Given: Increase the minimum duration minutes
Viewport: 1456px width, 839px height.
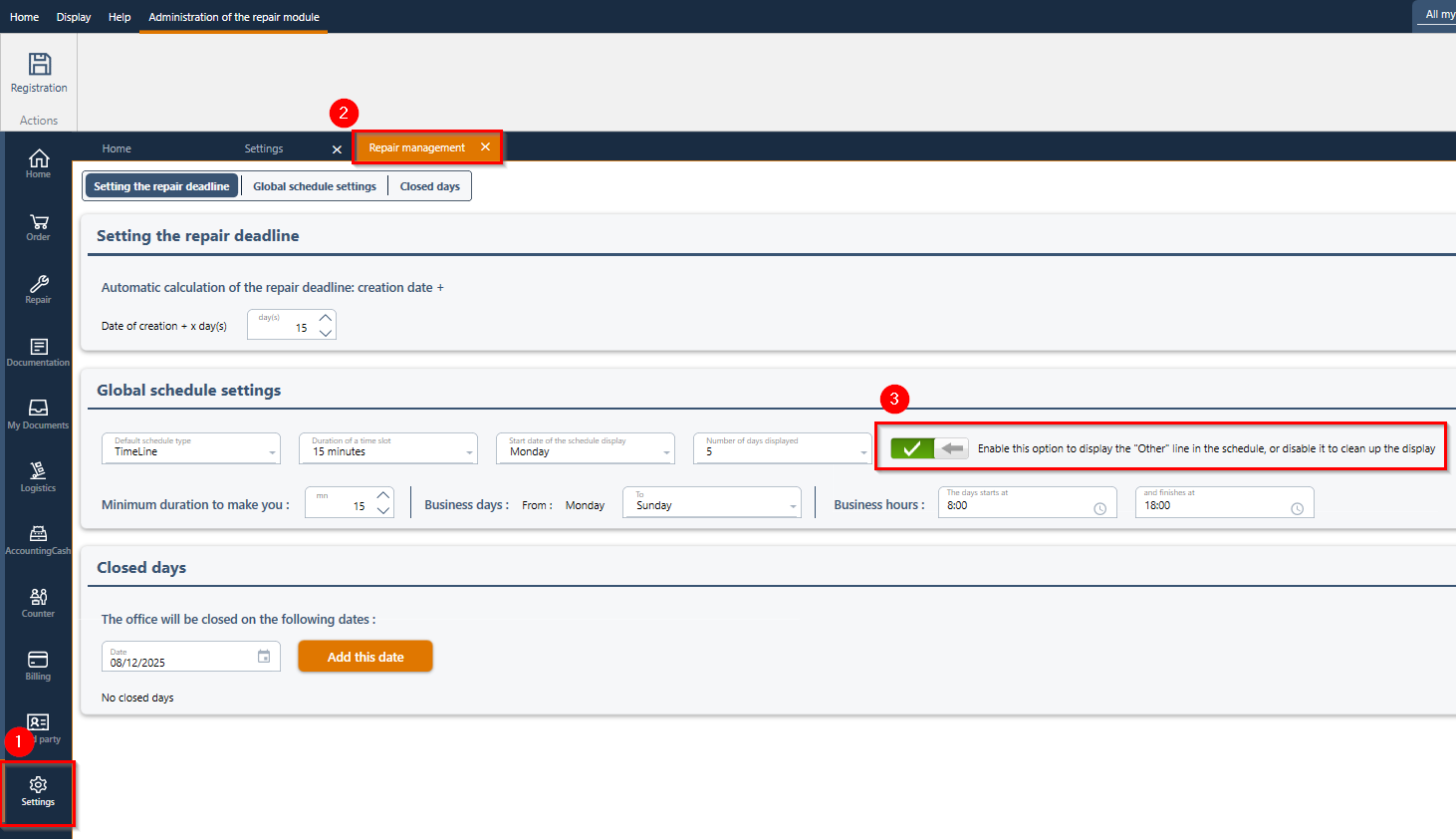Looking at the screenshot, I should [383, 495].
